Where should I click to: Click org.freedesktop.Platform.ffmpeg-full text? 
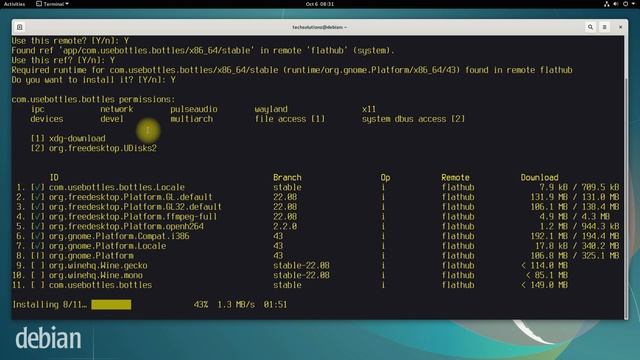[x=133, y=217]
